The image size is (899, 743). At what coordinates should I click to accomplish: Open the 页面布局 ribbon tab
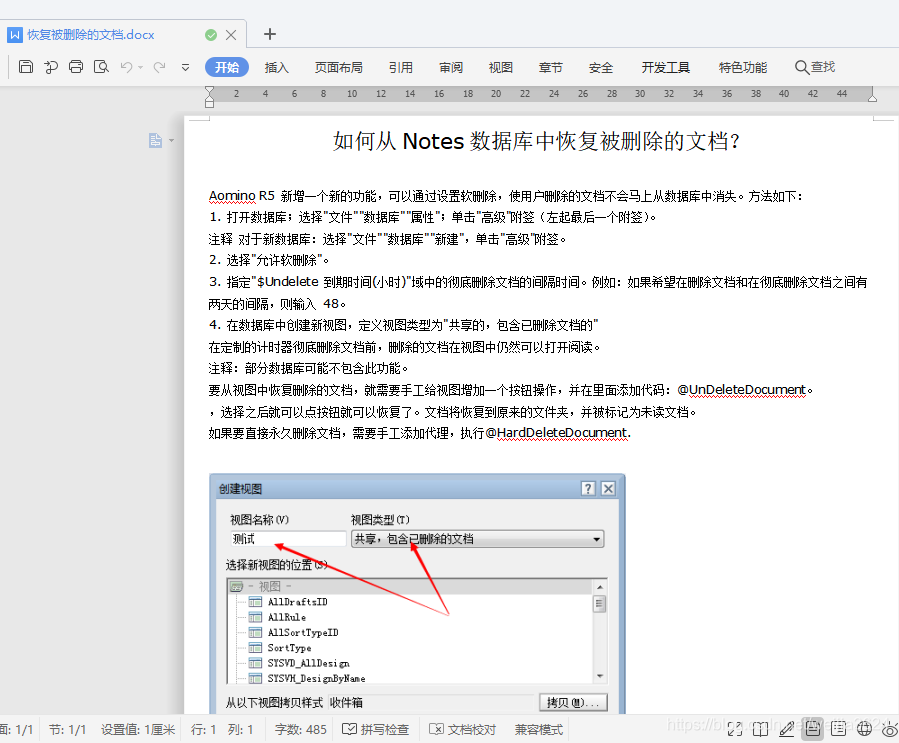pyautogui.click(x=338, y=68)
